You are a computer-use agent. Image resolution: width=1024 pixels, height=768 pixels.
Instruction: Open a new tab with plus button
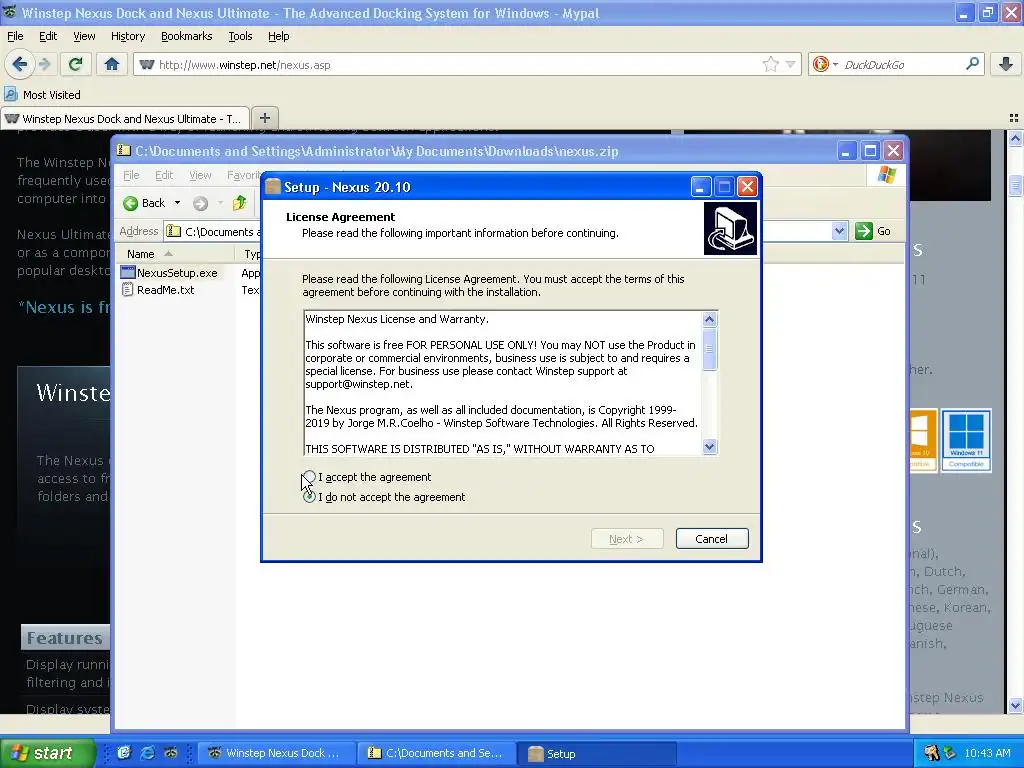(264, 118)
